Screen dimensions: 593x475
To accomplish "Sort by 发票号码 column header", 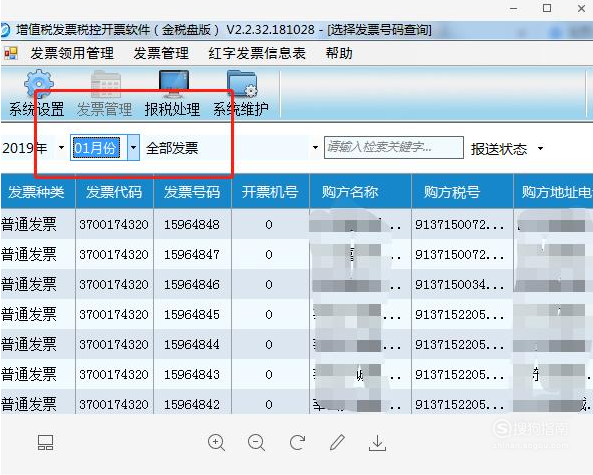I will tap(192, 192).
